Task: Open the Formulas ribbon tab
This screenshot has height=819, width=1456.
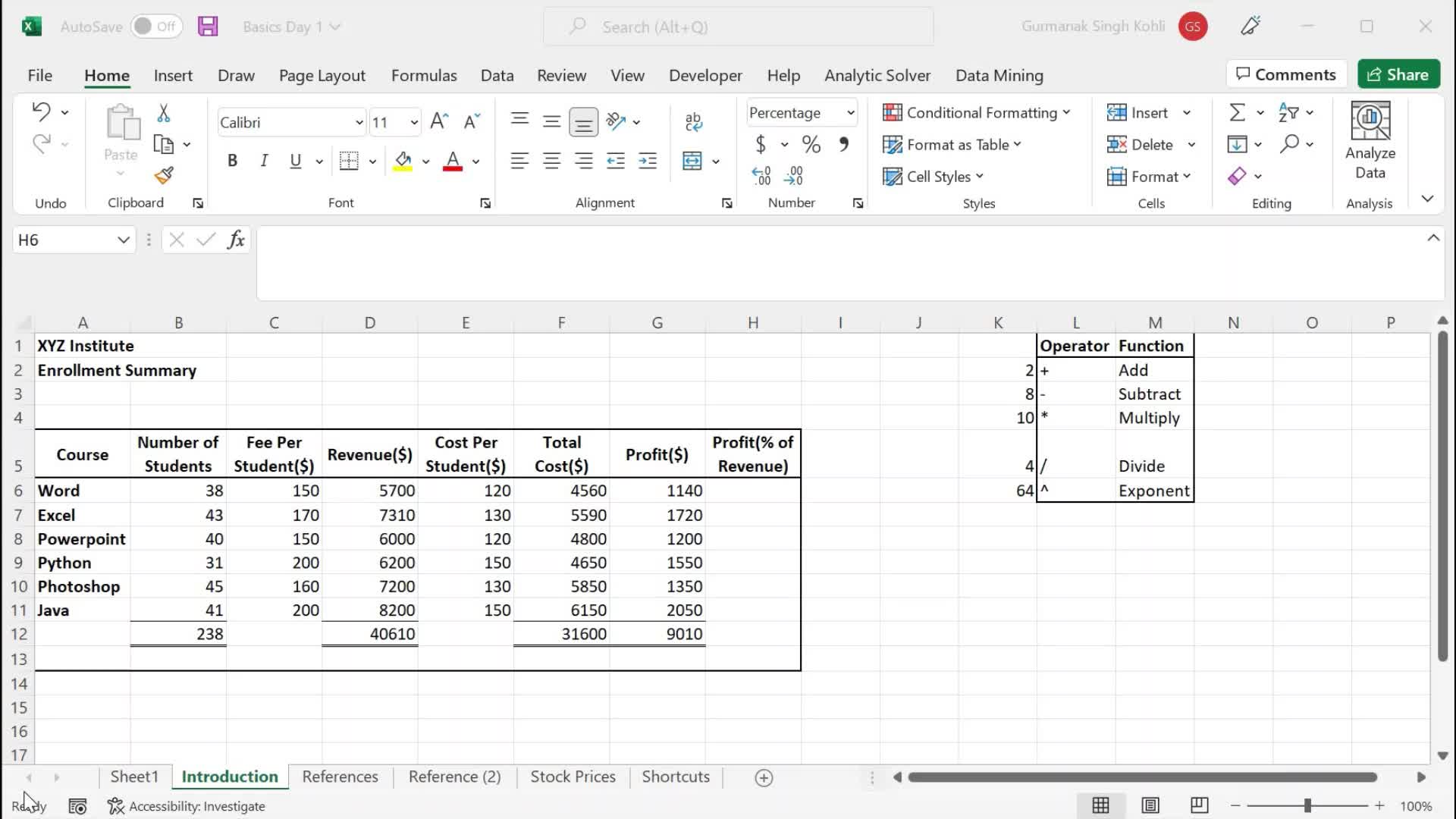Action: (424, 76)
